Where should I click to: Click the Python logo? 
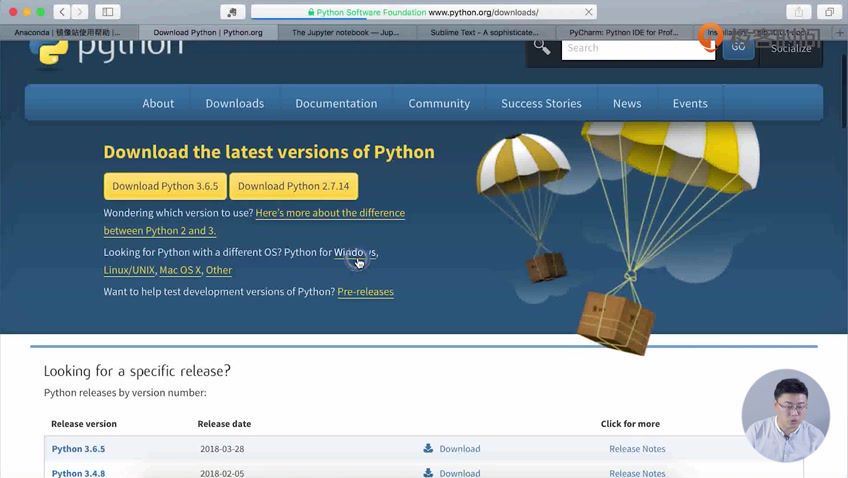click(107, 51)
